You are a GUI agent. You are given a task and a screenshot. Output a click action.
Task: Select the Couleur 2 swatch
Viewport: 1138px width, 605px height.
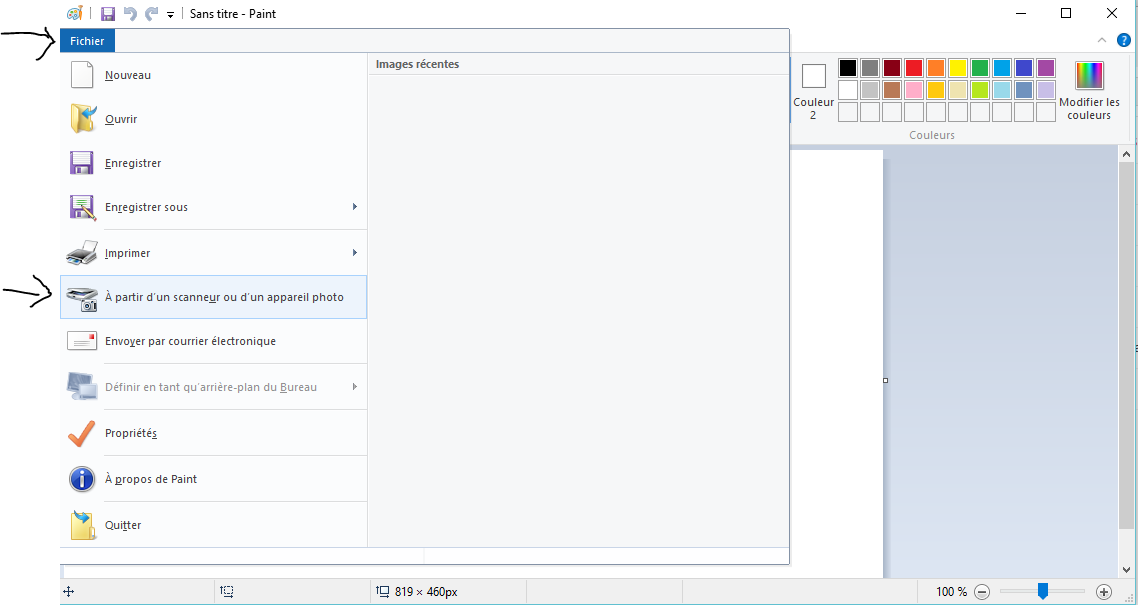pyautogui.click(x=814, y=93)
